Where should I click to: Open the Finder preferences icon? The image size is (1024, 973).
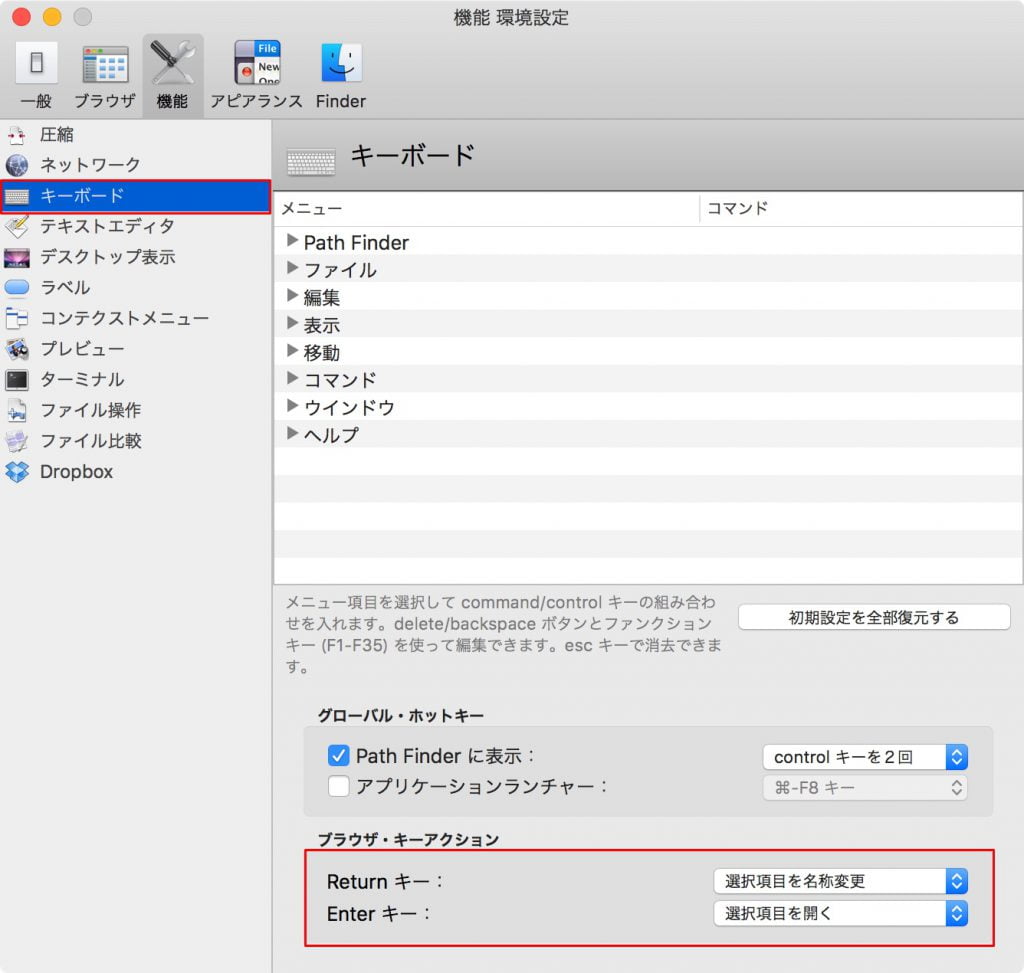(x=341, y=63)
